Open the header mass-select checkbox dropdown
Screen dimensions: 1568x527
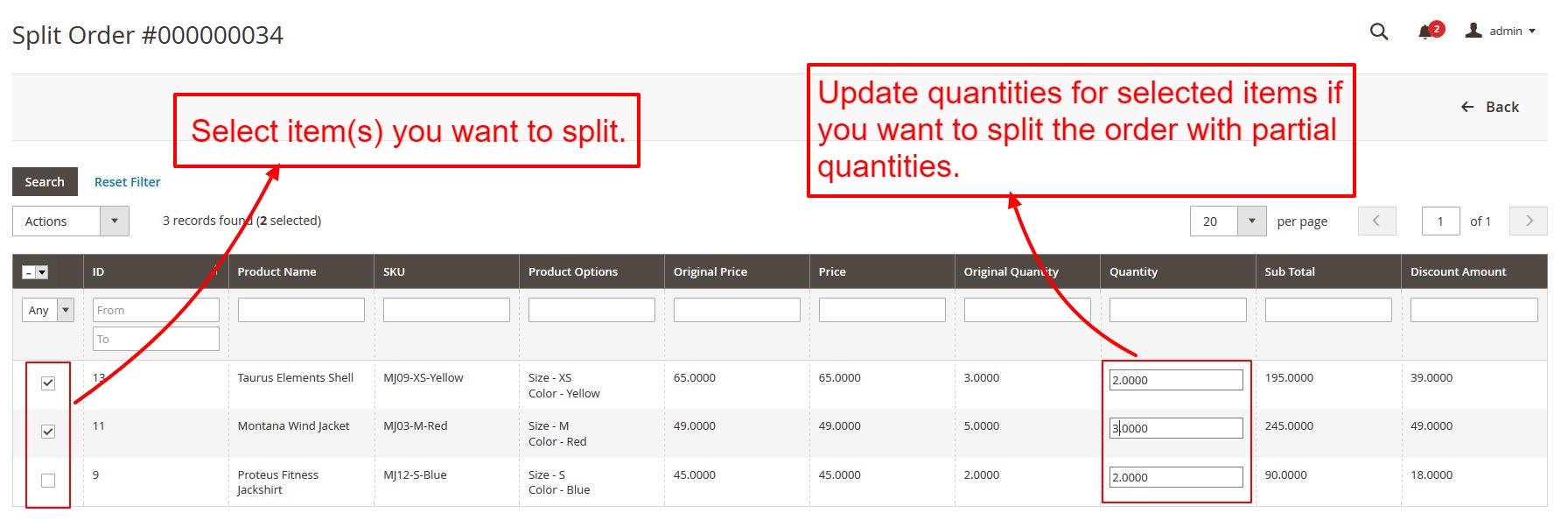(41, 272)
